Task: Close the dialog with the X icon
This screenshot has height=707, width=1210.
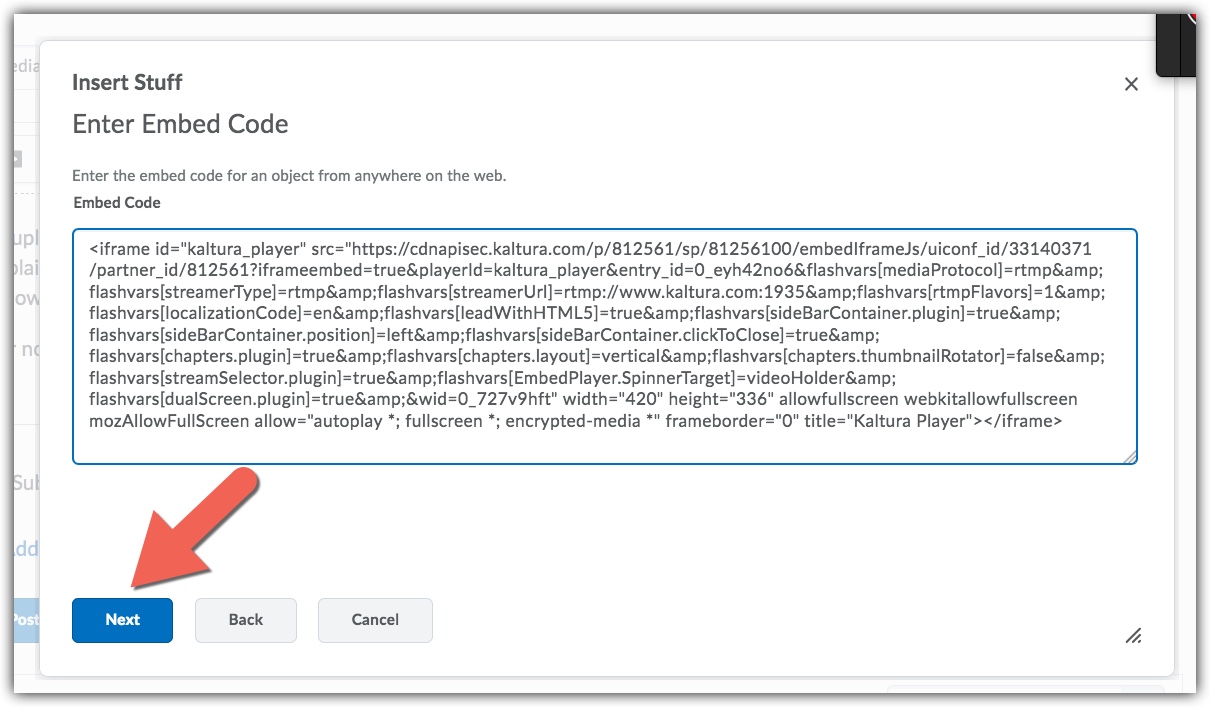Action: pyautogui.click(x=1131, y=85)
